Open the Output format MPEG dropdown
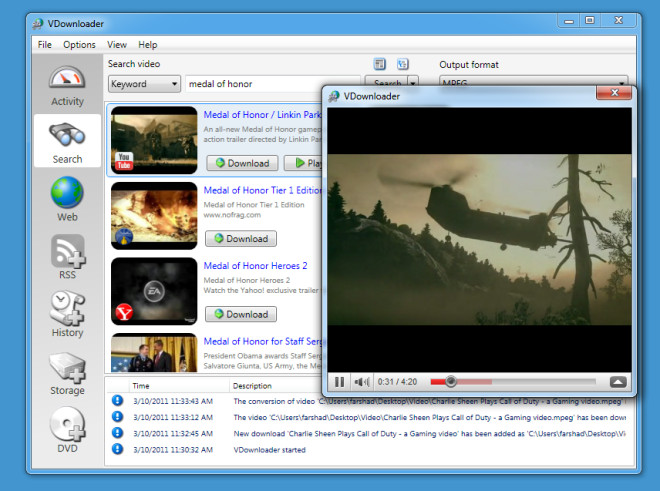The image size is (660, 491). point(533,81)
